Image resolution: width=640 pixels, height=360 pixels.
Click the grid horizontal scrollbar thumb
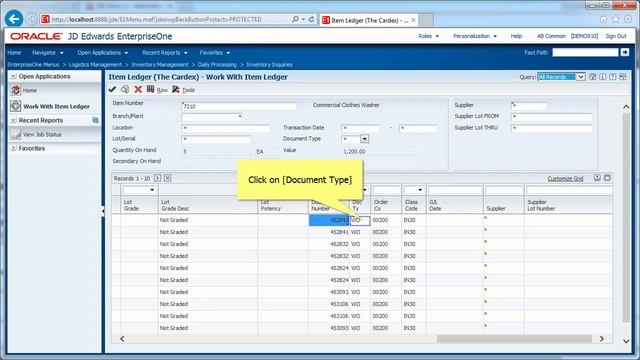point(514,339)
